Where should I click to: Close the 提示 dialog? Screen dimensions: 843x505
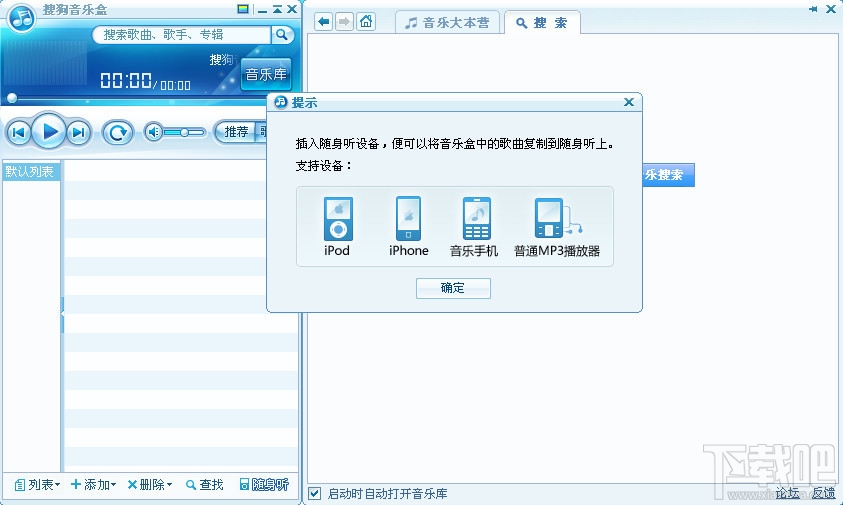coord(628,102)
